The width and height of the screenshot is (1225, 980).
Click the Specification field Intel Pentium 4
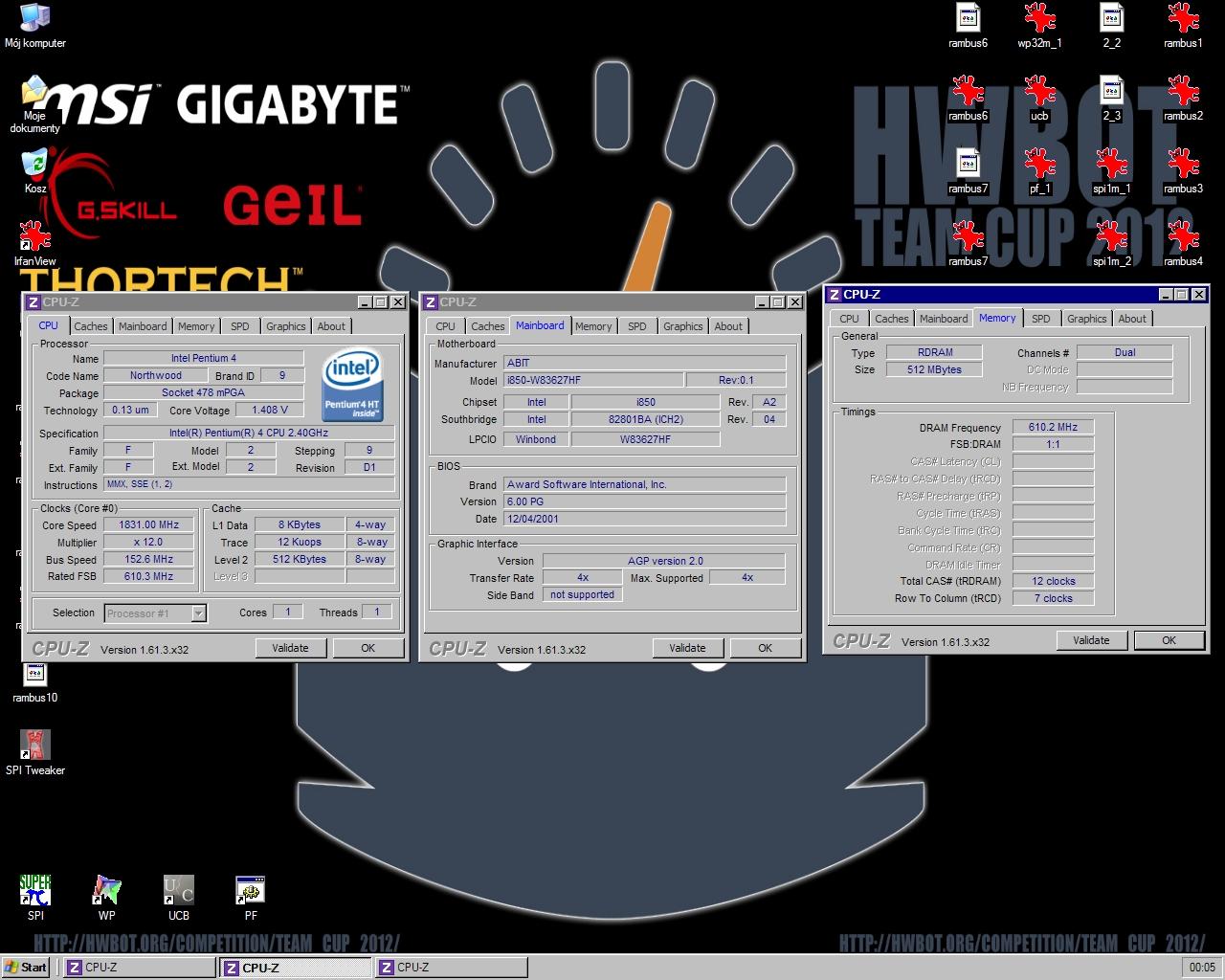[249, 434]
